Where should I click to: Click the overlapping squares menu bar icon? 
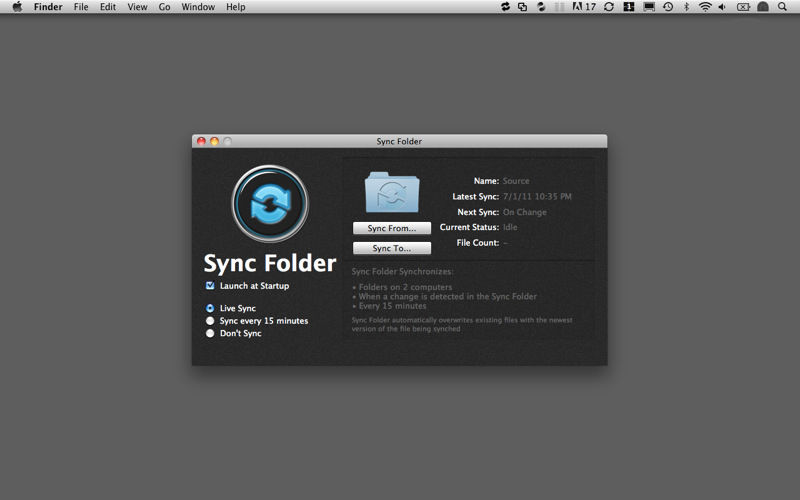(522, 7)
